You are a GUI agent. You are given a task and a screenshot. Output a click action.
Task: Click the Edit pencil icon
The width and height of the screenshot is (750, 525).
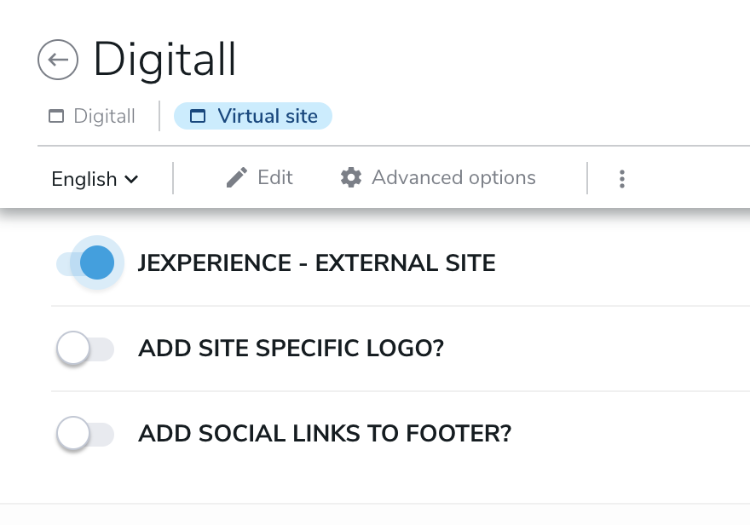click(x=237, y=177)
